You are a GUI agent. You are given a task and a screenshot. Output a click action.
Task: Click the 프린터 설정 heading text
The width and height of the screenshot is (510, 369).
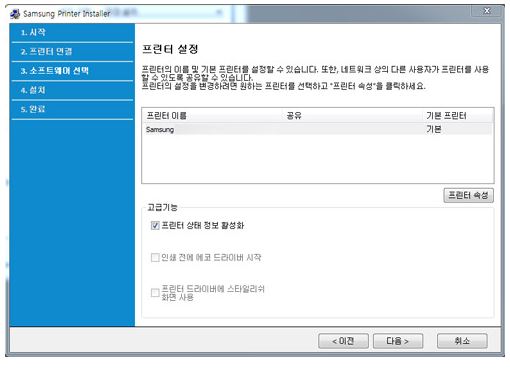[170, 49]
